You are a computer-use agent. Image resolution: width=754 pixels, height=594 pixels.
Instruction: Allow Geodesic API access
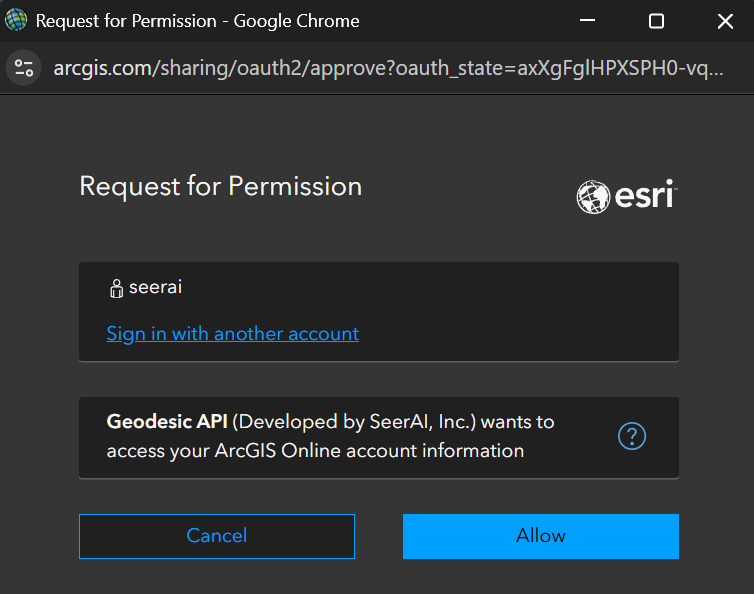pyautogui.click(x=540, y=536)
